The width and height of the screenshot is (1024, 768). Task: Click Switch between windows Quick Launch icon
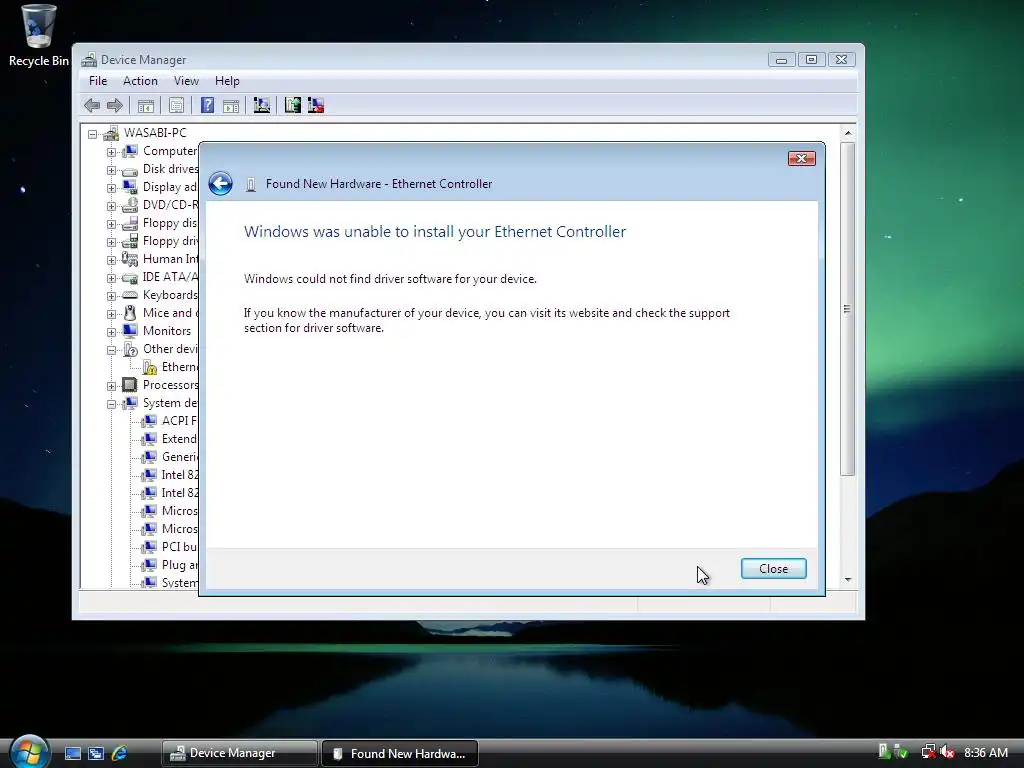(96, 753)
